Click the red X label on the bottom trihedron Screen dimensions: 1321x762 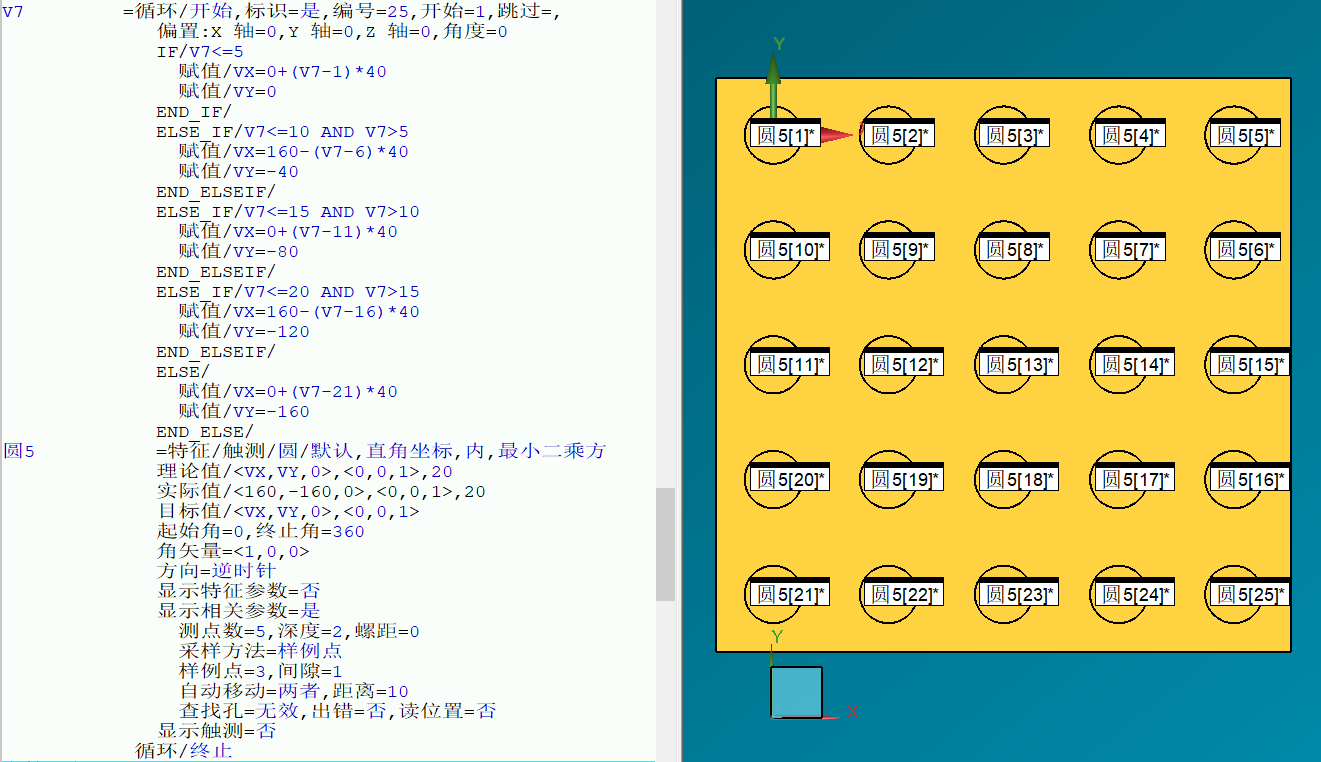(853, 712)
